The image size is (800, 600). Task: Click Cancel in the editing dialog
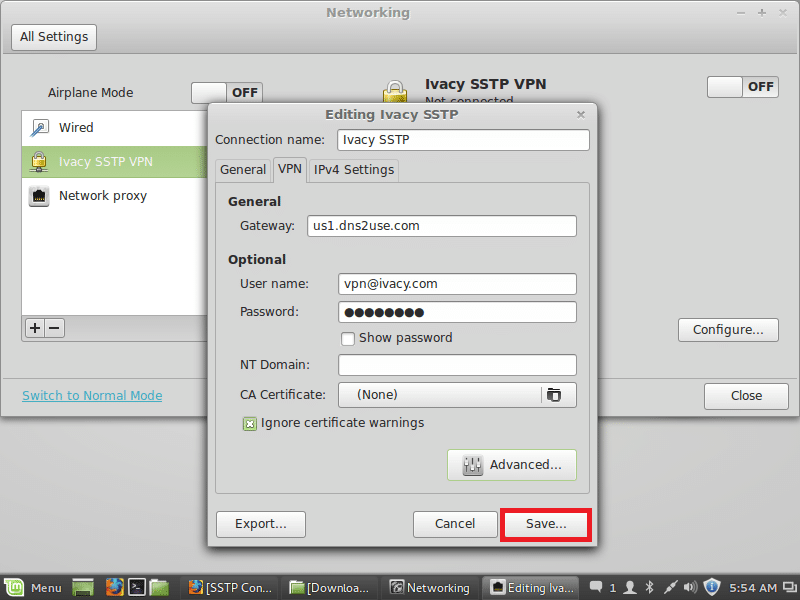click(455, 524)
